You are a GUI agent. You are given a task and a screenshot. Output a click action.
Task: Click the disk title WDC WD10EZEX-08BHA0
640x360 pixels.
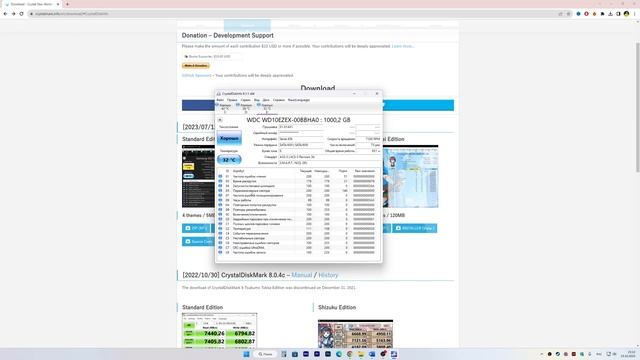point(298,120)
